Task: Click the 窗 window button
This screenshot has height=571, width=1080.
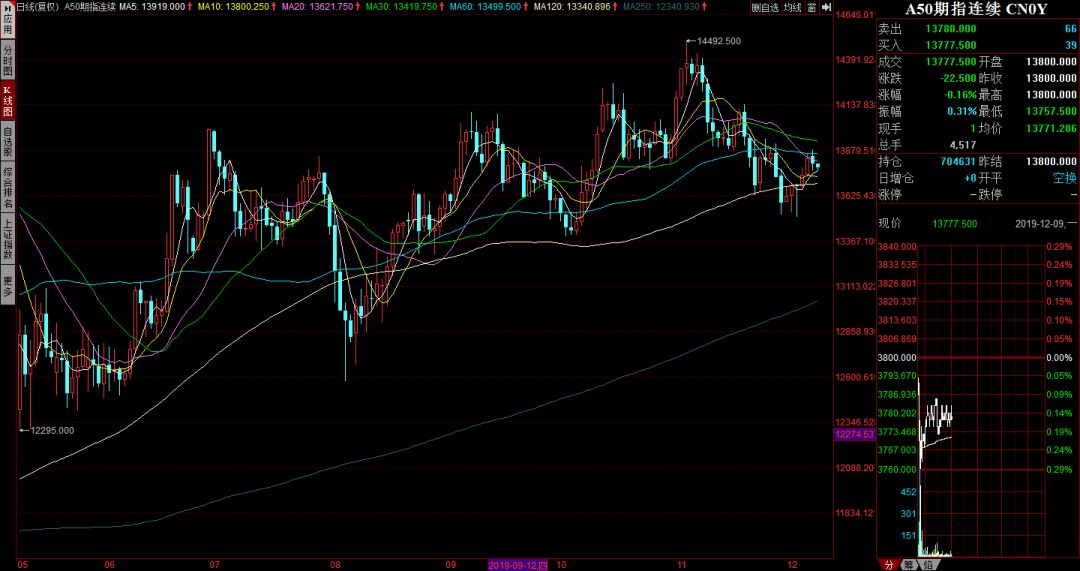Action: tap(811, 6)
